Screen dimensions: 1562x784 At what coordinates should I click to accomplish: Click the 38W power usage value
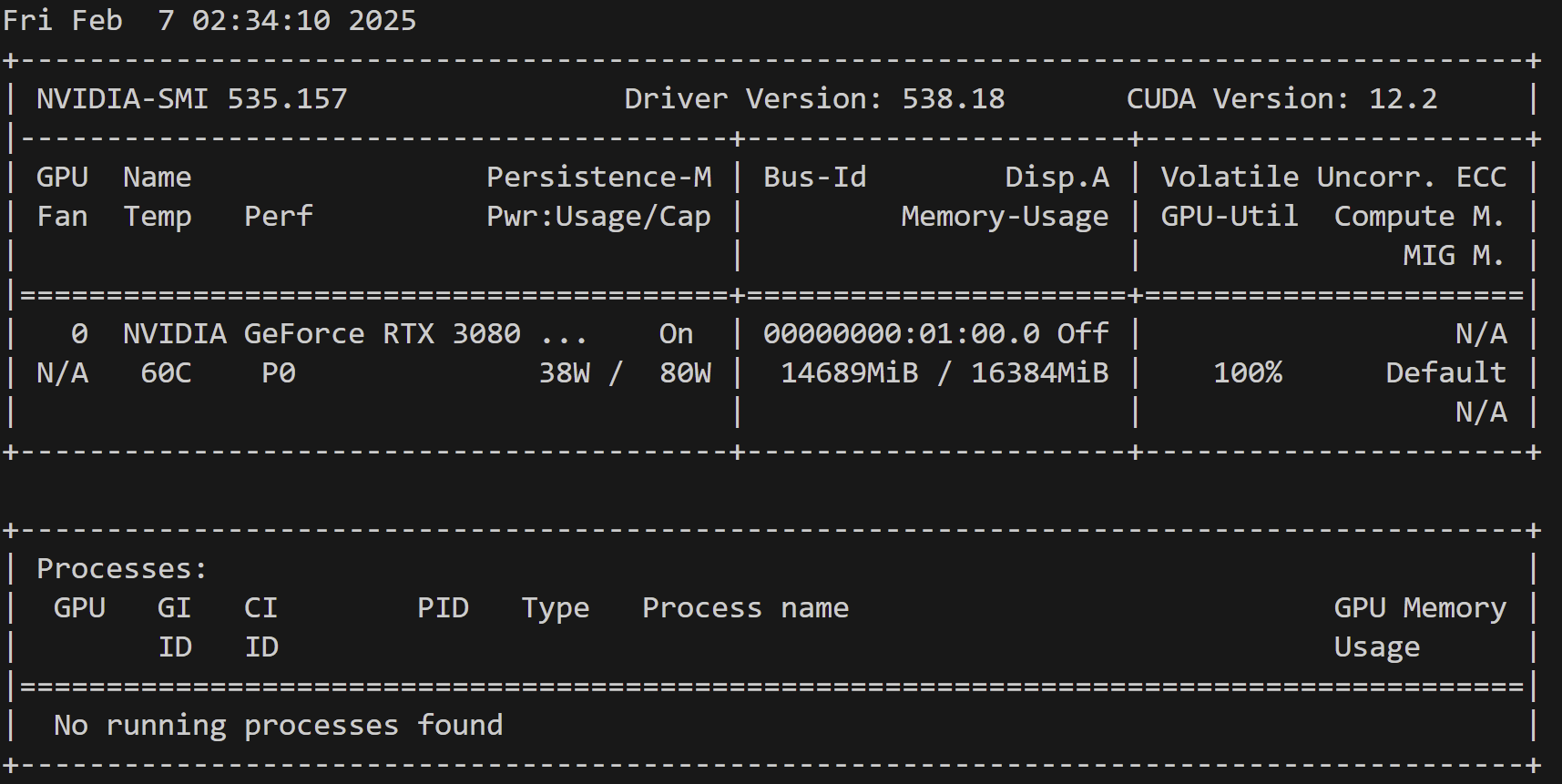pos(564,373)
